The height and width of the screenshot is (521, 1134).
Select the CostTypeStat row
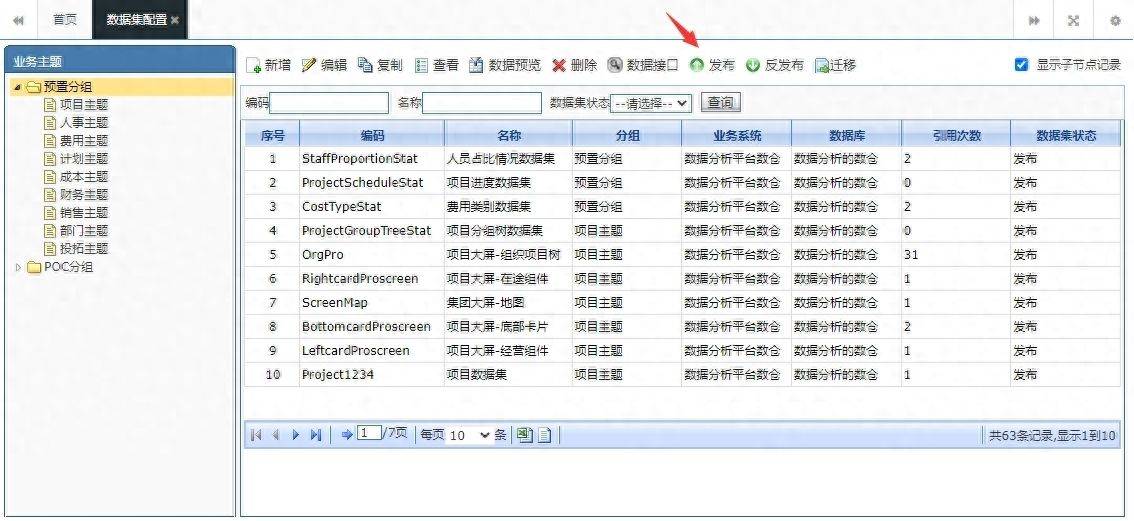[683, 207]
